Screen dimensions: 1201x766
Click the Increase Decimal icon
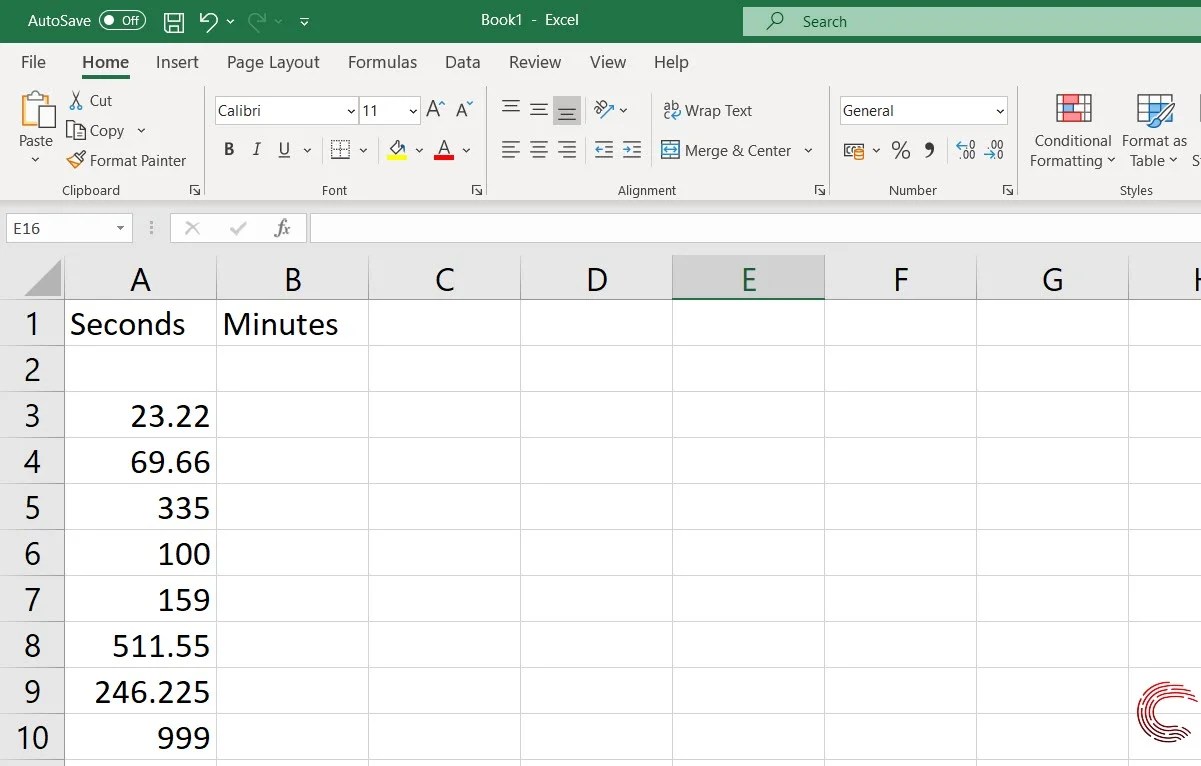tap(966, 150)
